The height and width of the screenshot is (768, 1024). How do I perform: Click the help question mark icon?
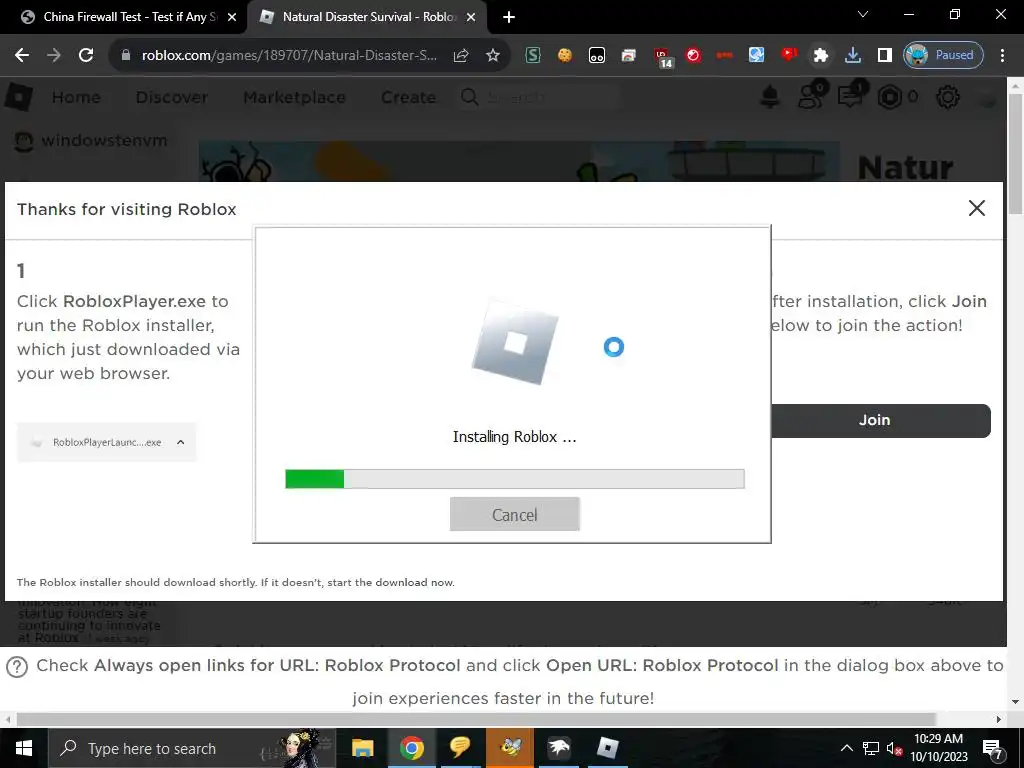pos(17,667)
